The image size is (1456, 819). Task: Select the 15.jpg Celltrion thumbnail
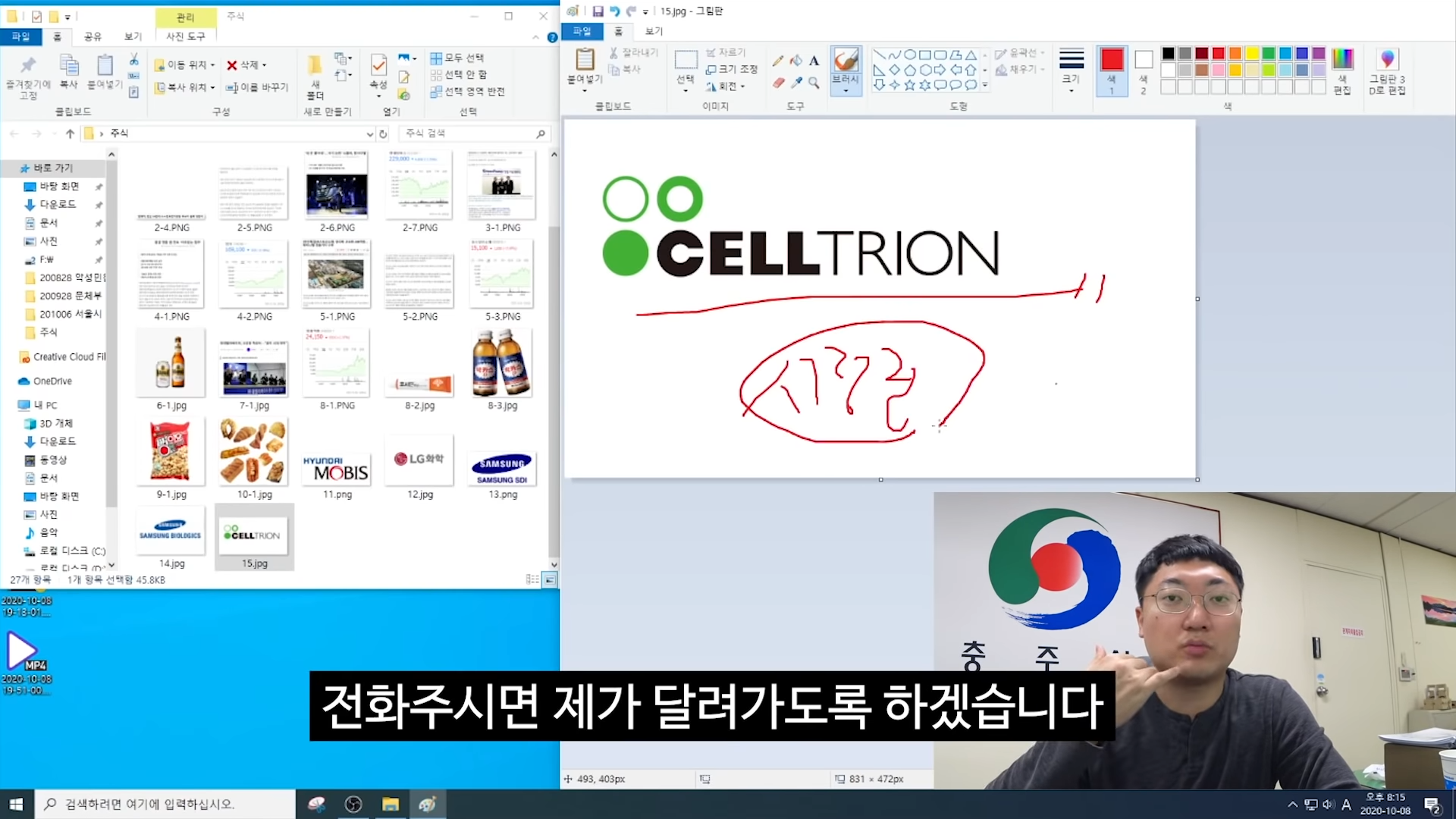tap(255, 536)
